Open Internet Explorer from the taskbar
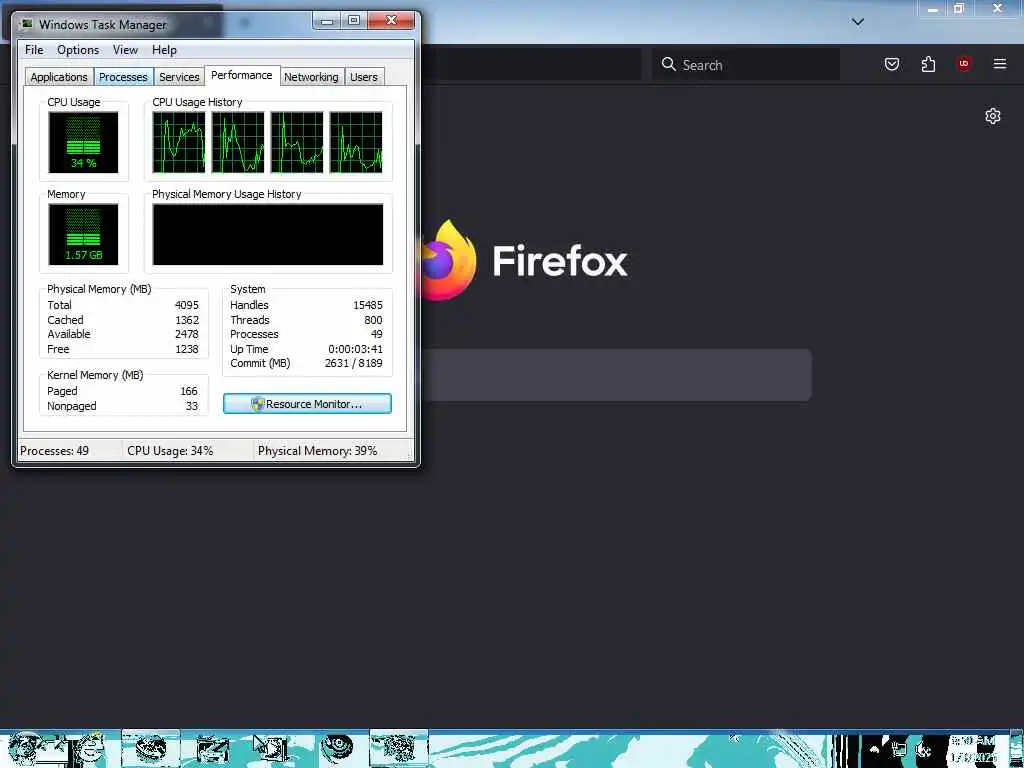This screenshot has width=1024, height=768. 90,749
